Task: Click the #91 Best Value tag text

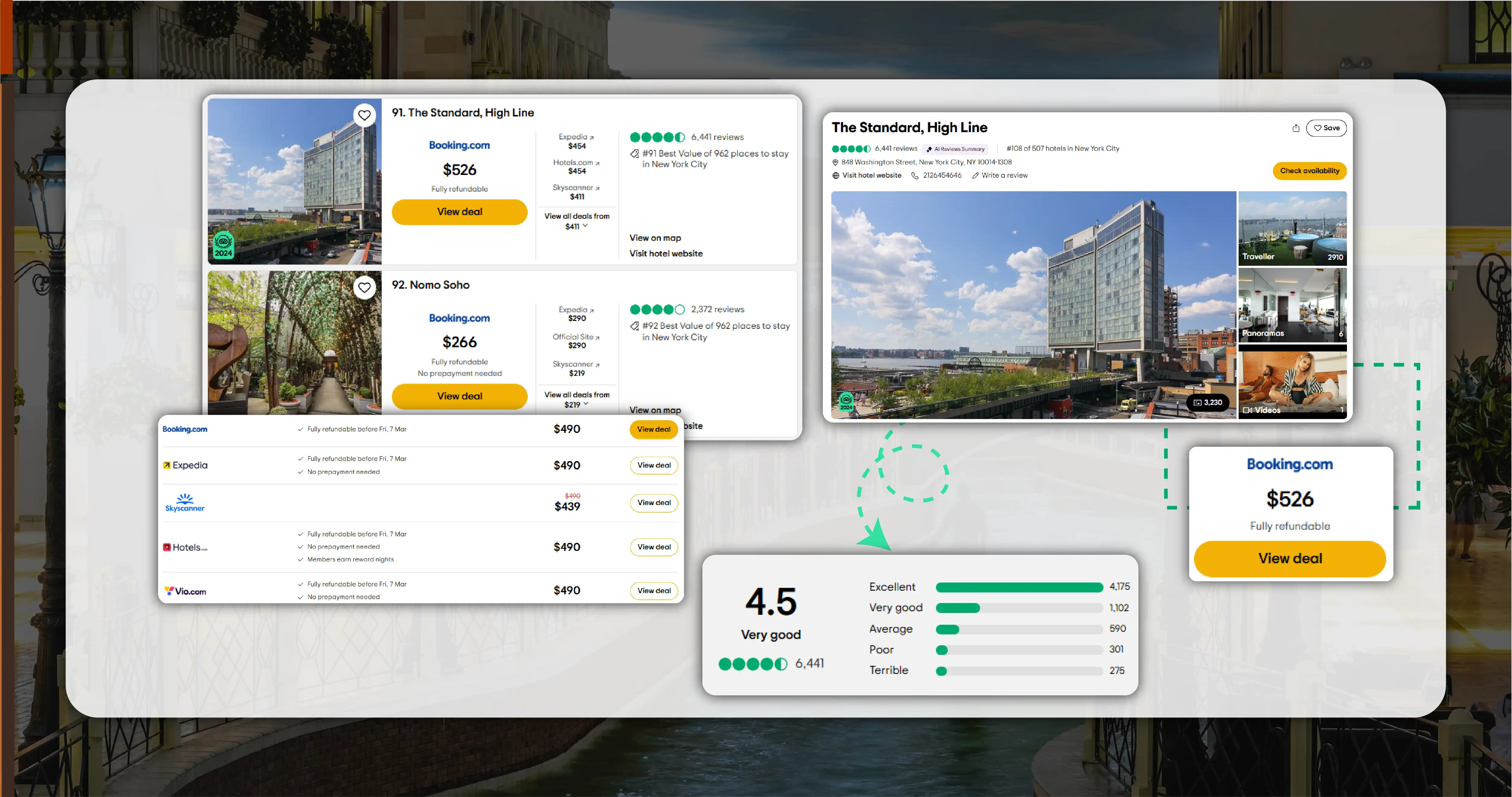Action: pos(715,159)
